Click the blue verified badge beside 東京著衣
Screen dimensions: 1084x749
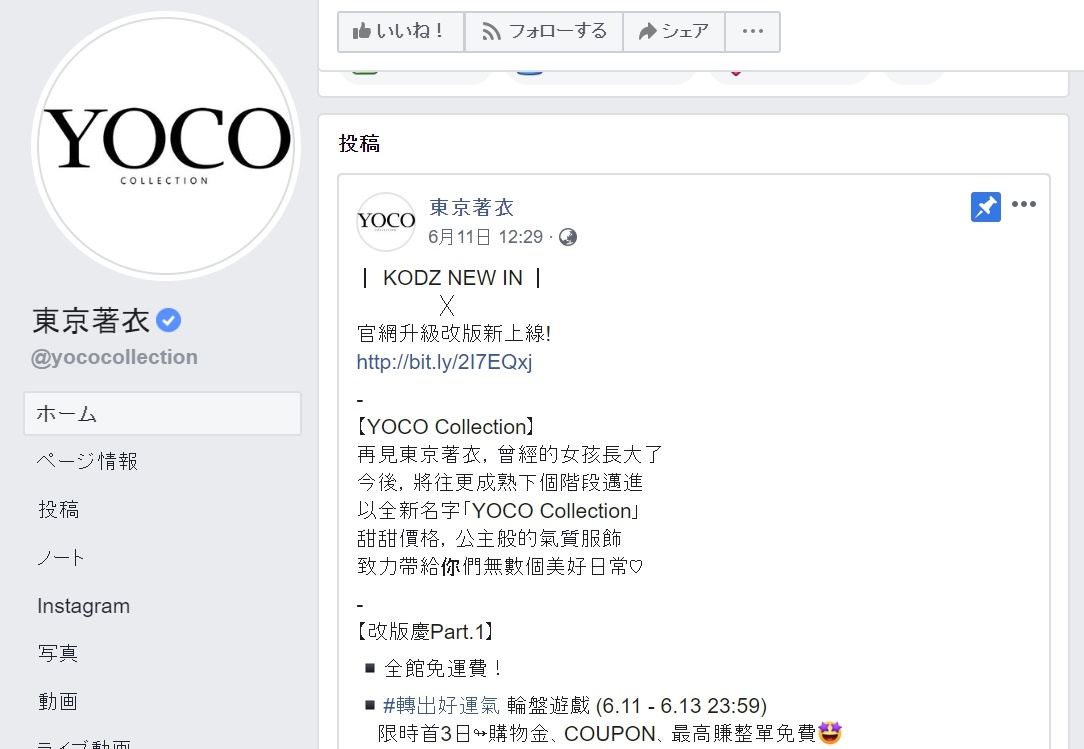click(169, 320)
